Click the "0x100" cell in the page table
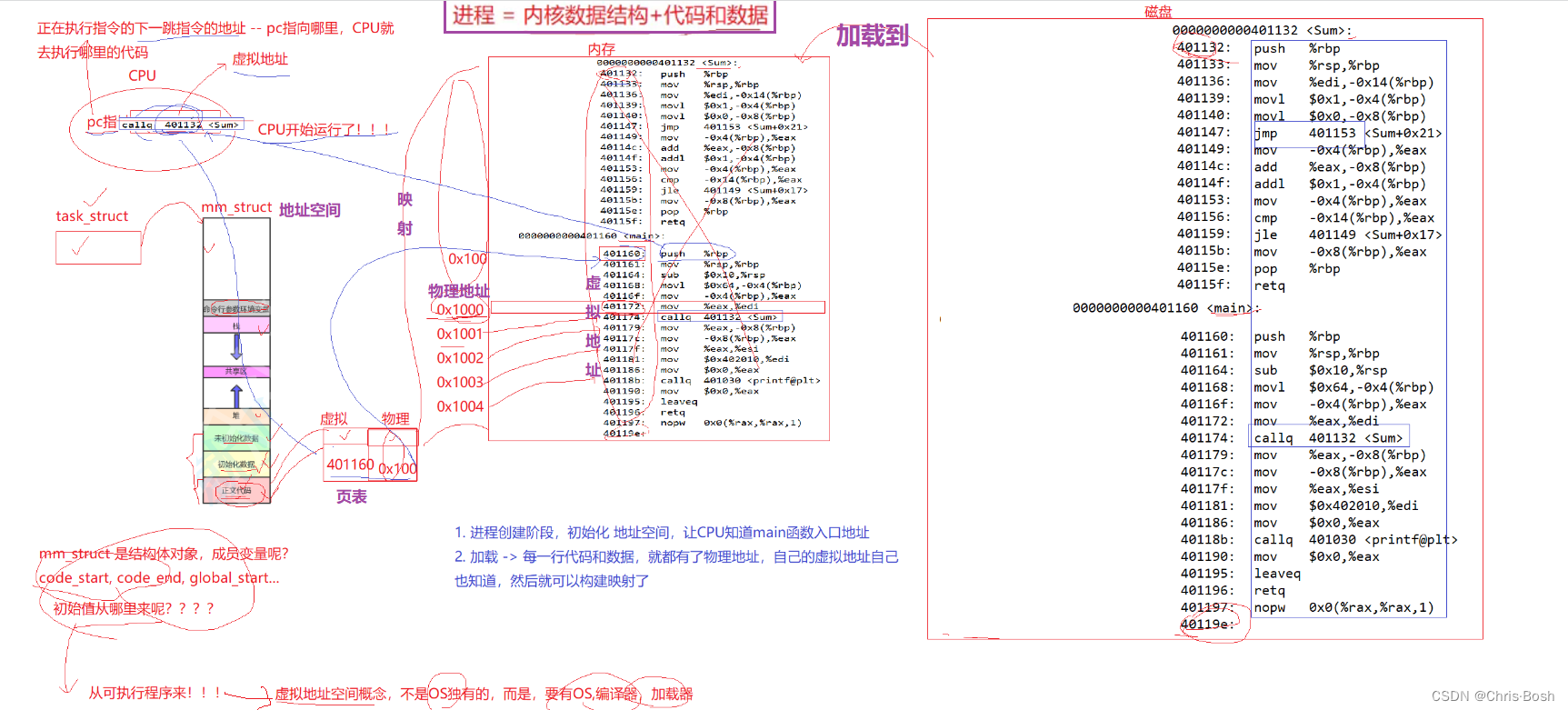The width and height of the screenshot is (1568, 710). pos(397,469)
